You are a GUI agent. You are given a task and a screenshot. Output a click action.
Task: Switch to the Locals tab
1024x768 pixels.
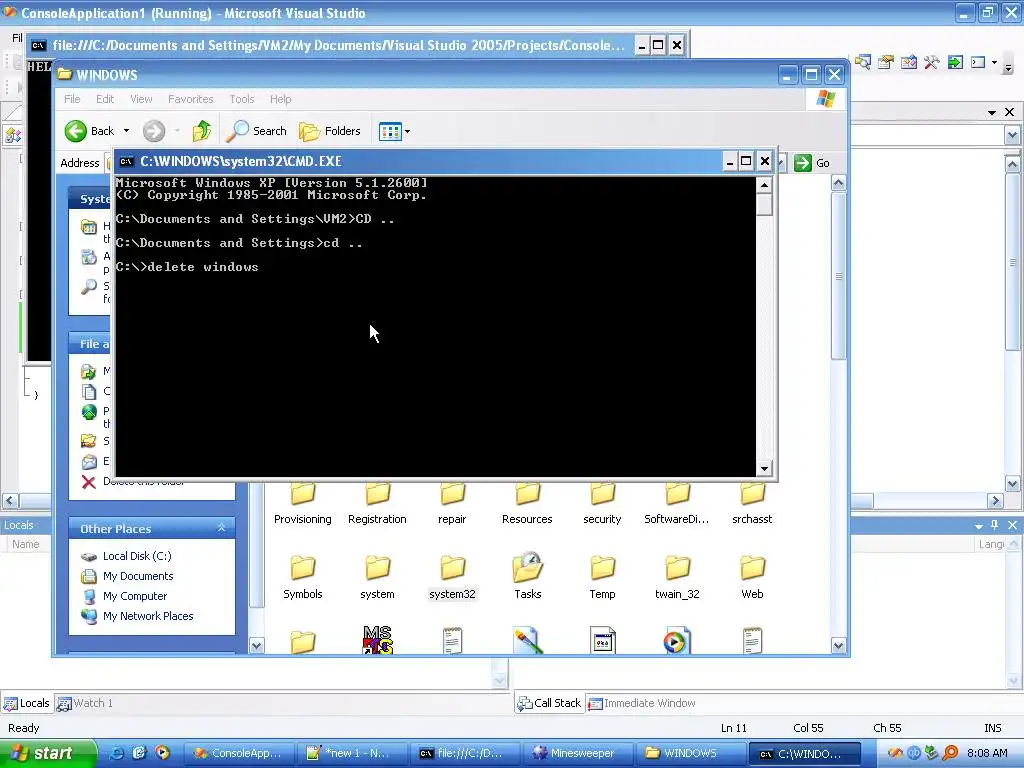click(27, 703)
